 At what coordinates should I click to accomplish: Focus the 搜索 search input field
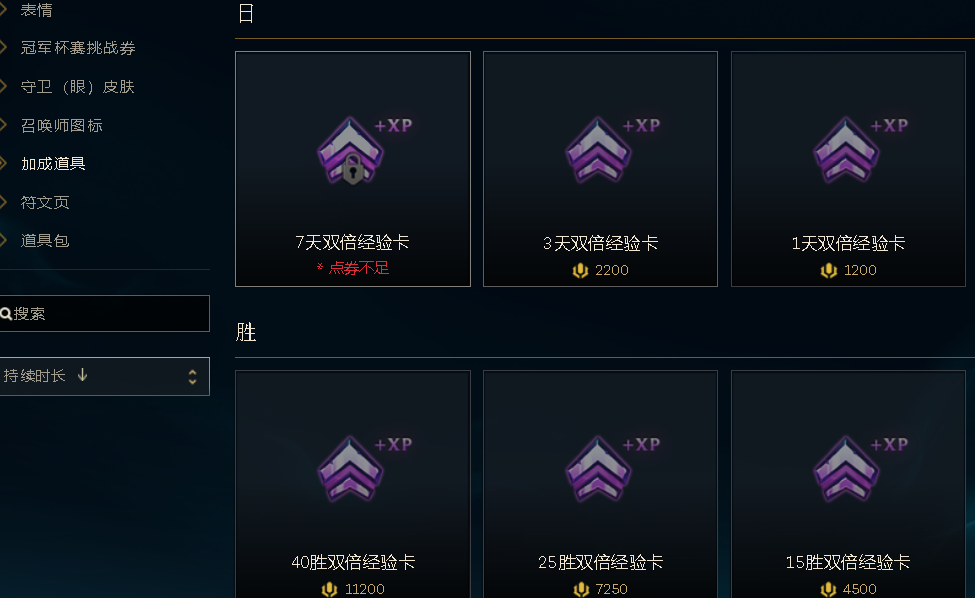click(x=104, y=313)
